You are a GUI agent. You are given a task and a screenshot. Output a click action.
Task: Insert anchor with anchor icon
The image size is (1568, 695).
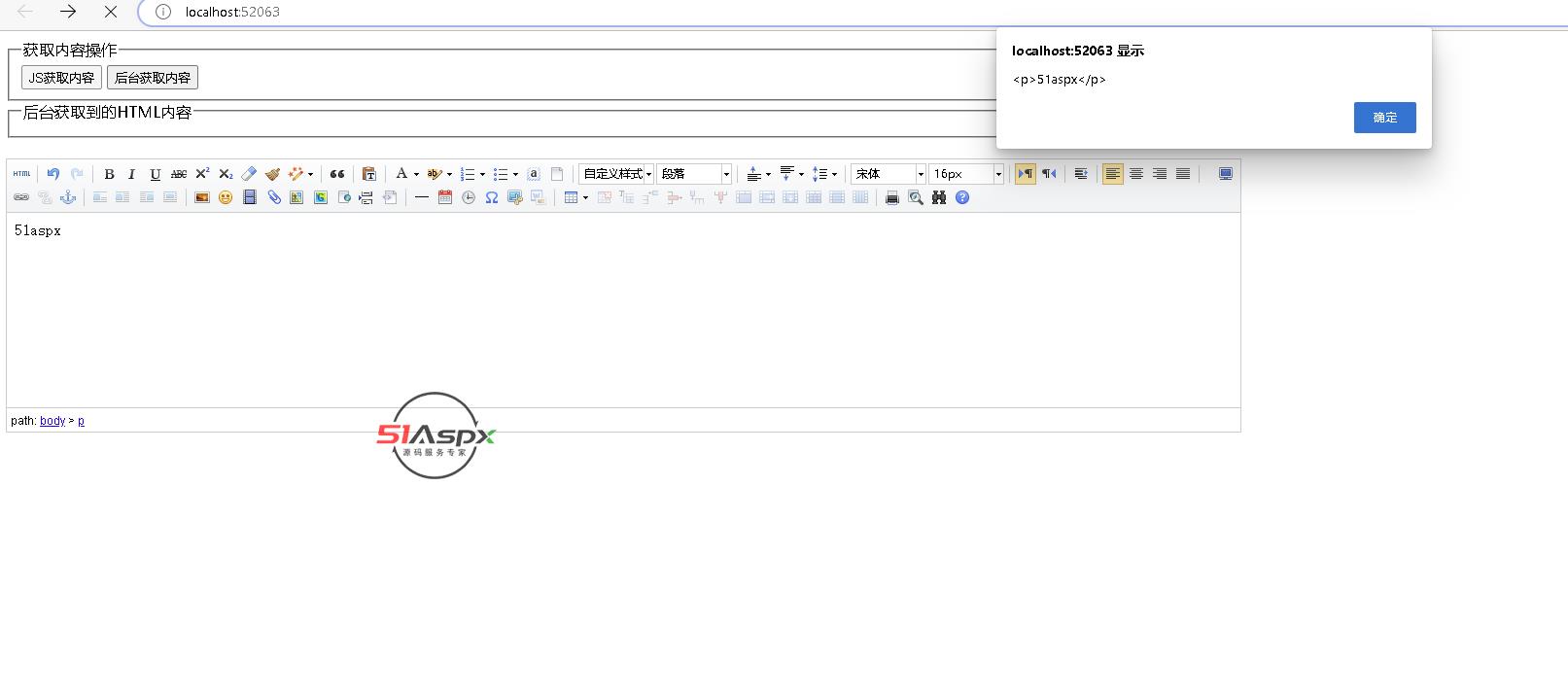click(x=68, y=197)
